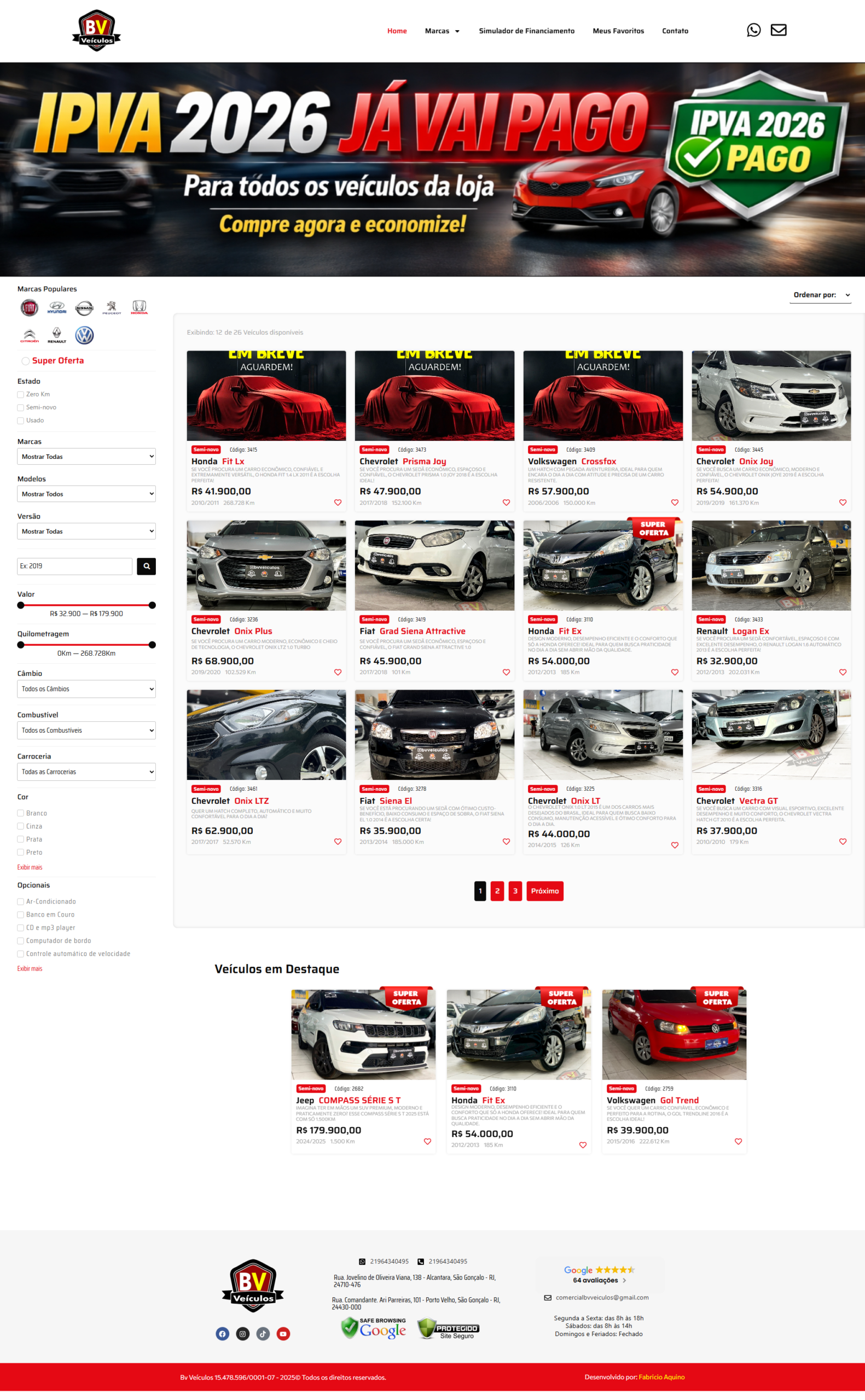Select the Volkswagen brand logo

tap(84, 335)
